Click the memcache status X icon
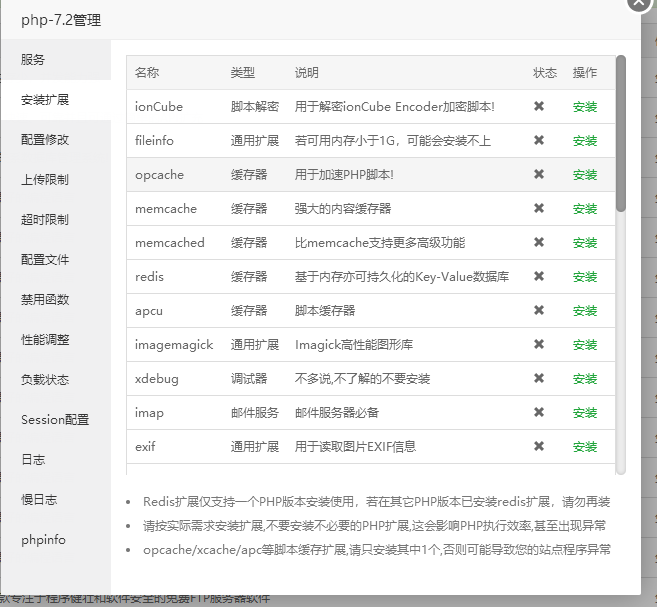 click(539, 208)
